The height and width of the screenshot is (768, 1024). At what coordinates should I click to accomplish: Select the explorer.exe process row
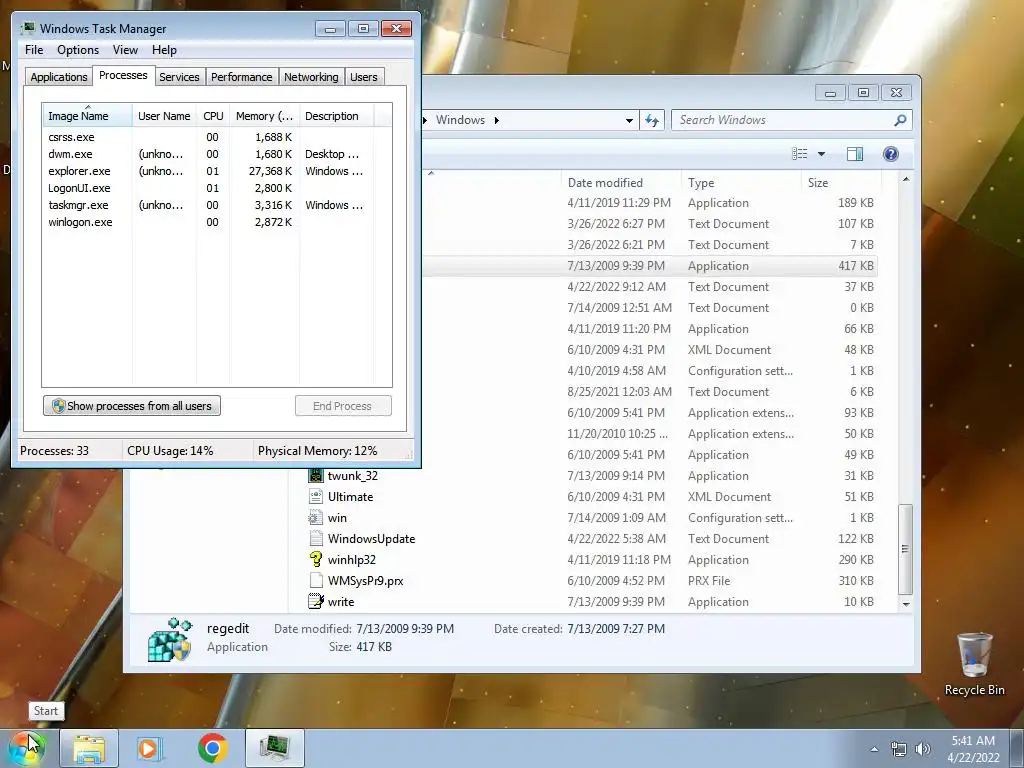[217, 171]
